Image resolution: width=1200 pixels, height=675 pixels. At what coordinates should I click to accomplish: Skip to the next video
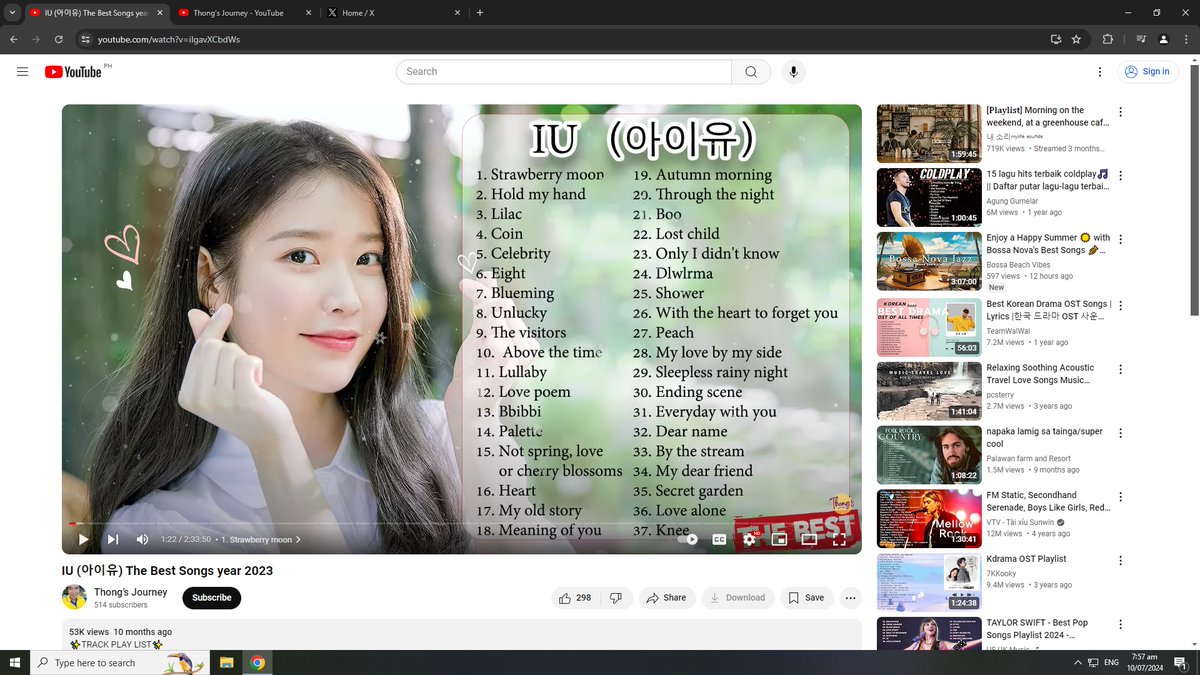tap(113, 539)
